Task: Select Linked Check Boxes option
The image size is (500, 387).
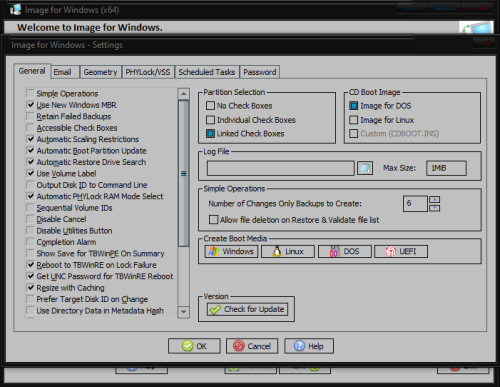Action: [x=210, y=134]
